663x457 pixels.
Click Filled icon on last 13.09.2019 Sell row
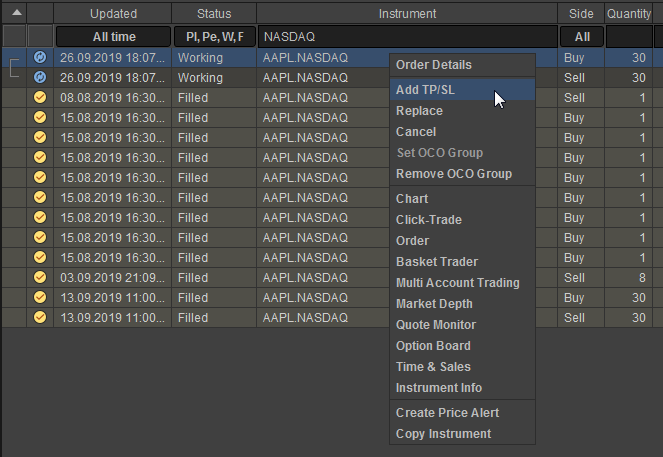[x=40, y=317]
